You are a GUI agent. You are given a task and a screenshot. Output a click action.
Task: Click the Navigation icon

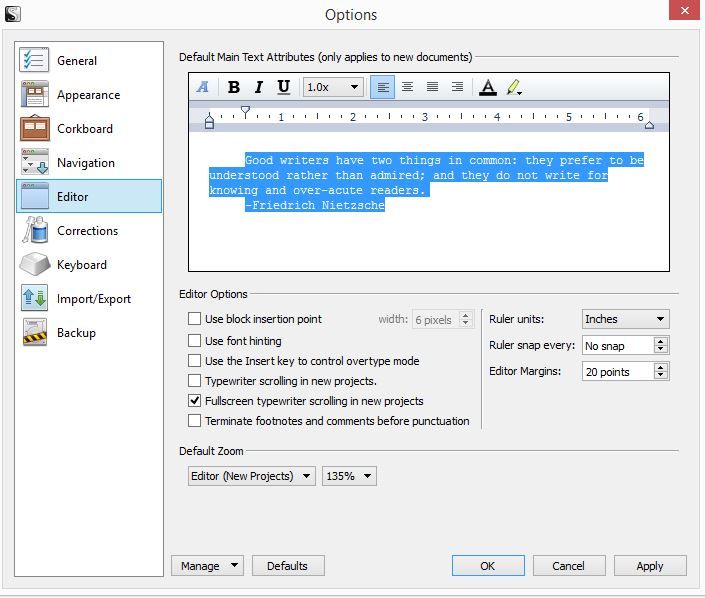pos(34,162)
